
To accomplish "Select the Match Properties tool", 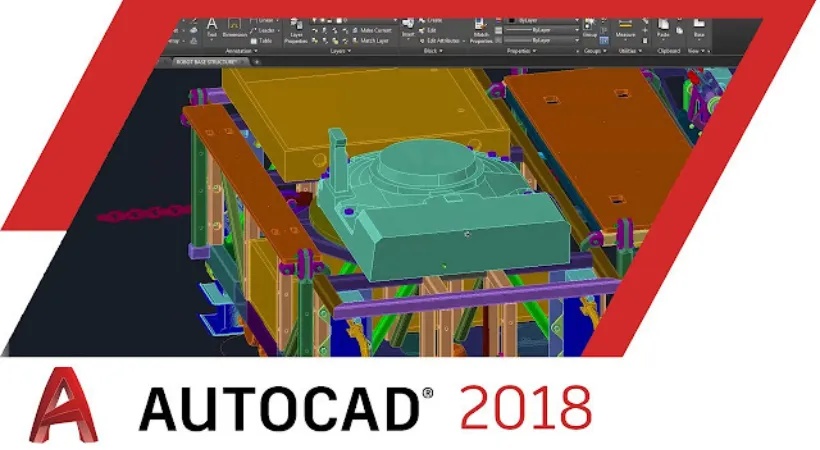I will coord(481,30).
